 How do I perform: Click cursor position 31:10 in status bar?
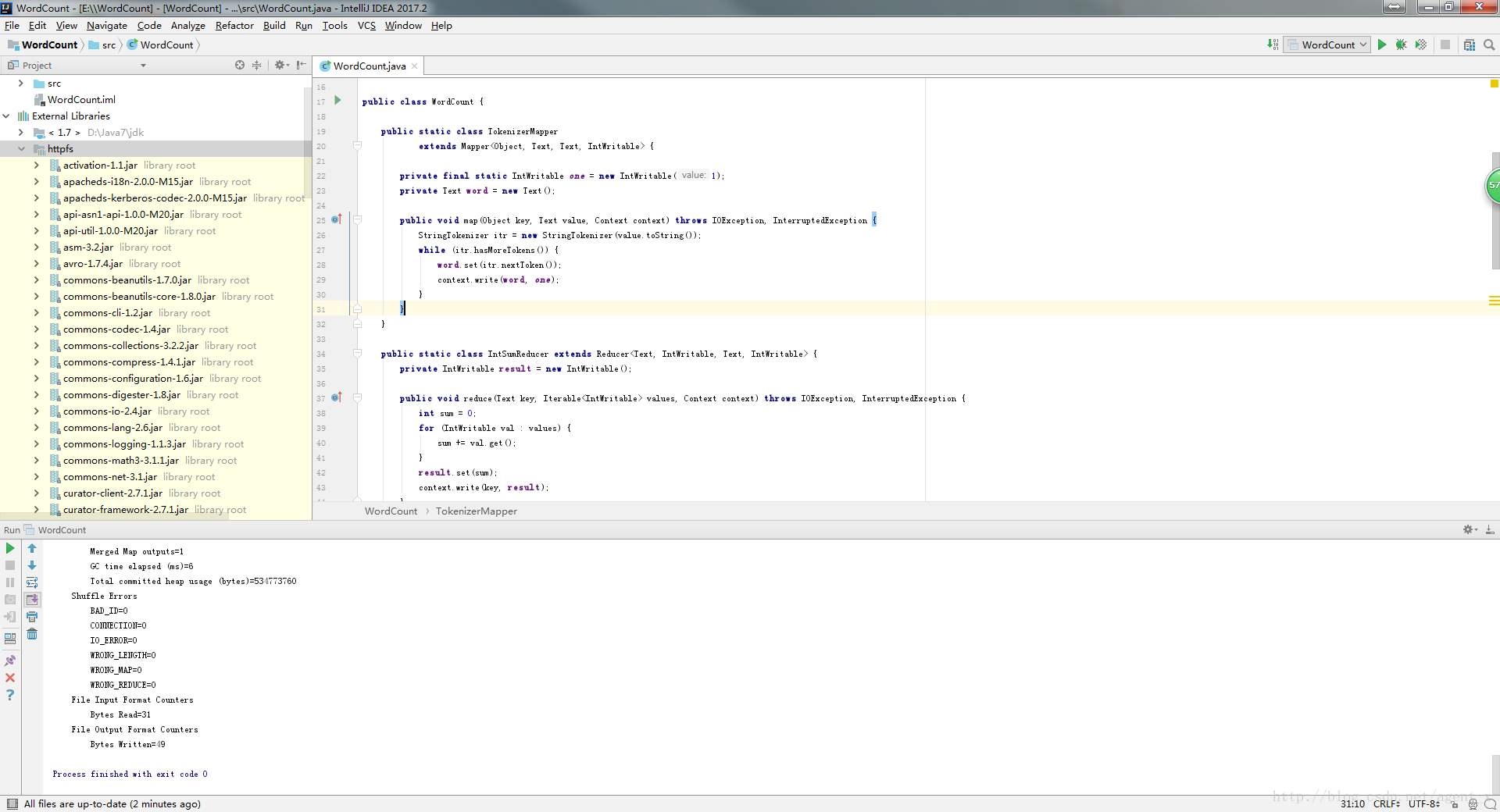click(1352, 803)
